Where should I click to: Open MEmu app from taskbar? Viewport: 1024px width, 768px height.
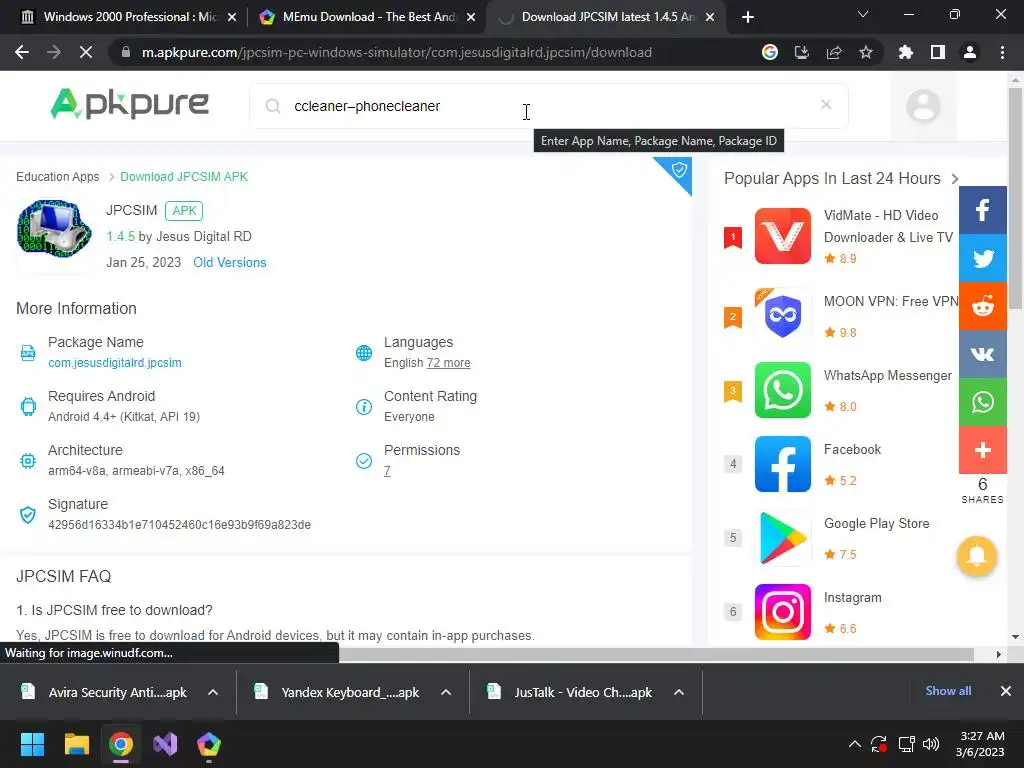click(x=209, y=744)
